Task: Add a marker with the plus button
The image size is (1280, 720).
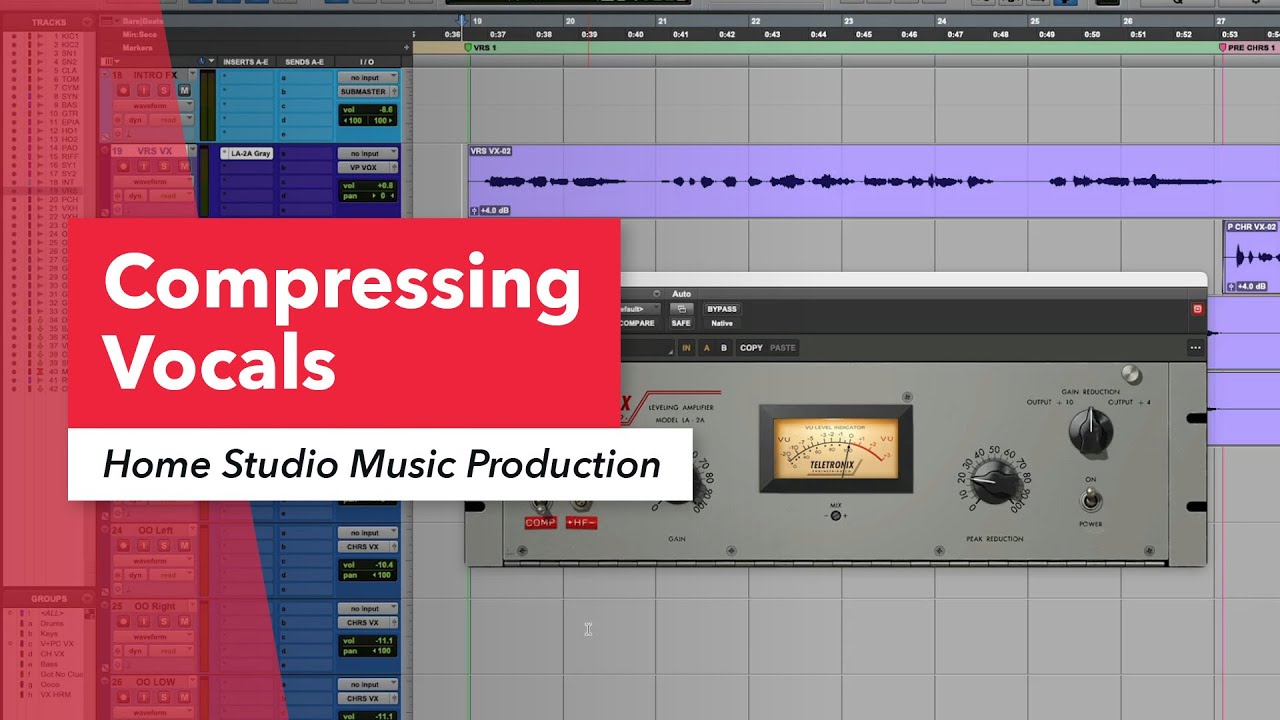Action: [407, 47]
